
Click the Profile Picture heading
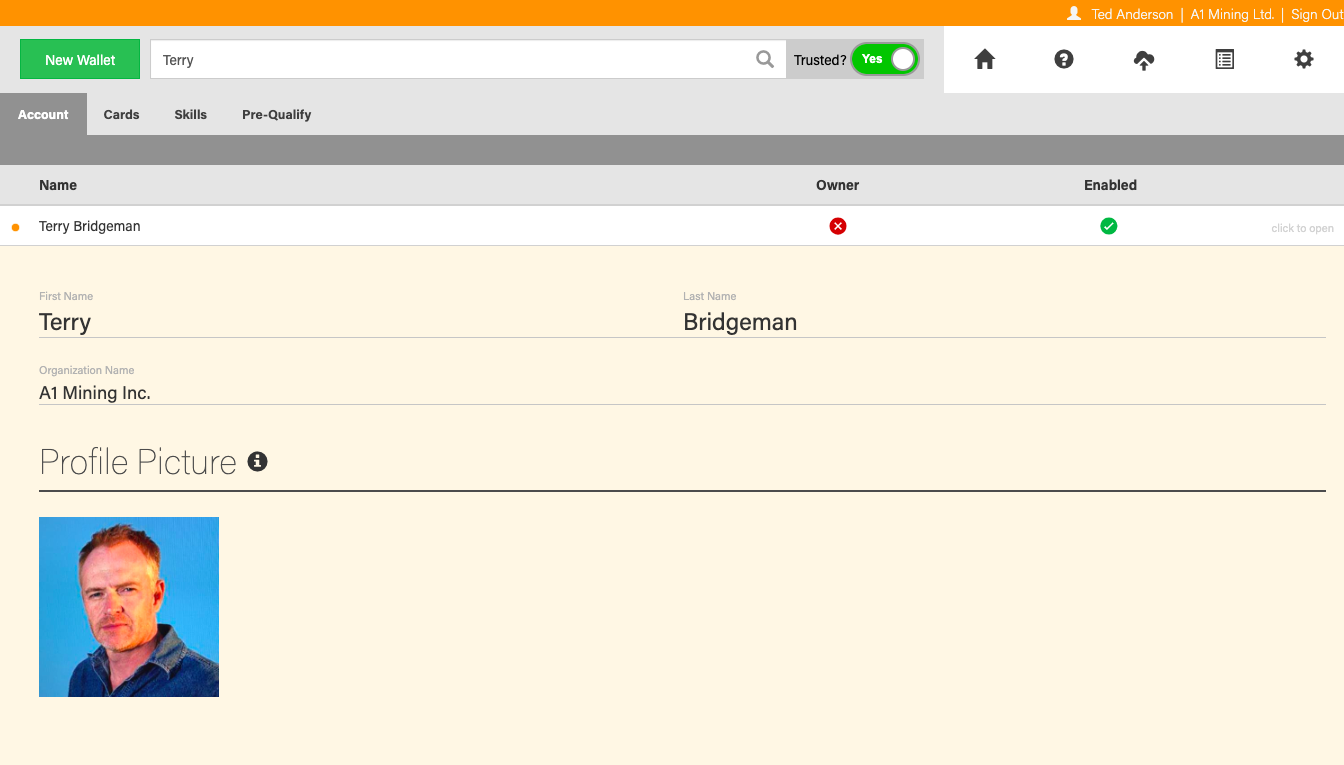138,462
